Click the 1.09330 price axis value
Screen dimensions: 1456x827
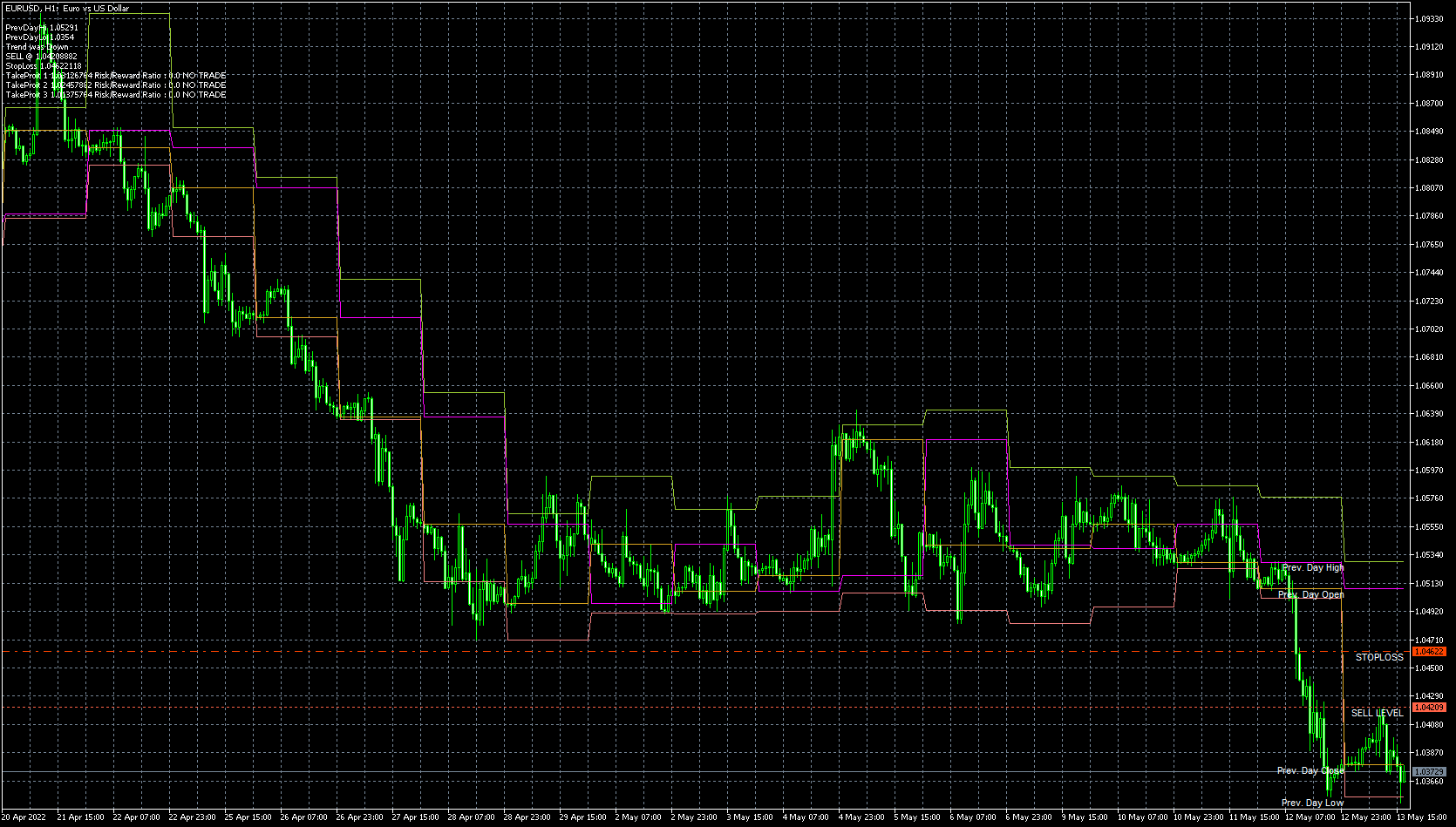1429,18
